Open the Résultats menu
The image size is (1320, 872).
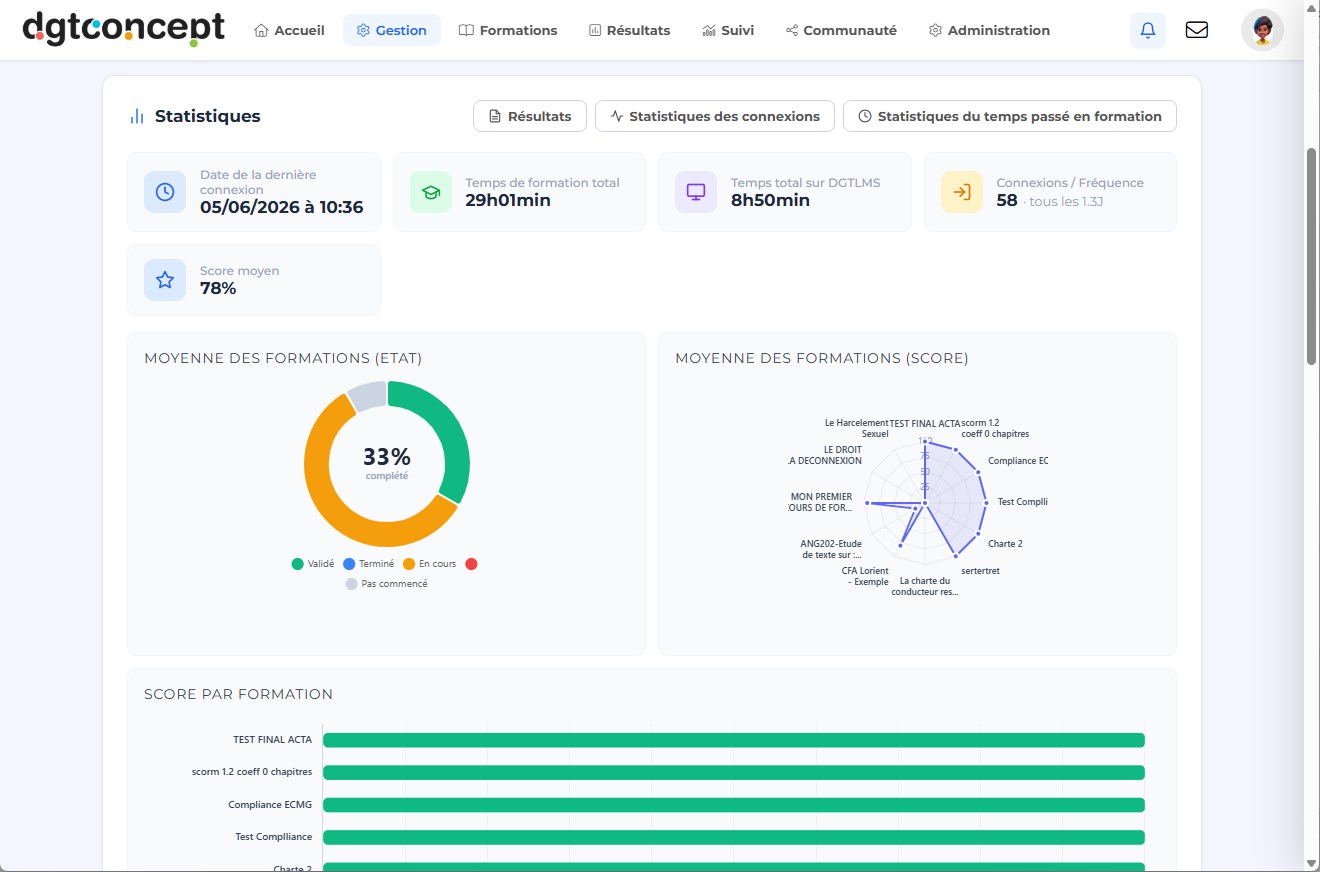pos(630,30)
